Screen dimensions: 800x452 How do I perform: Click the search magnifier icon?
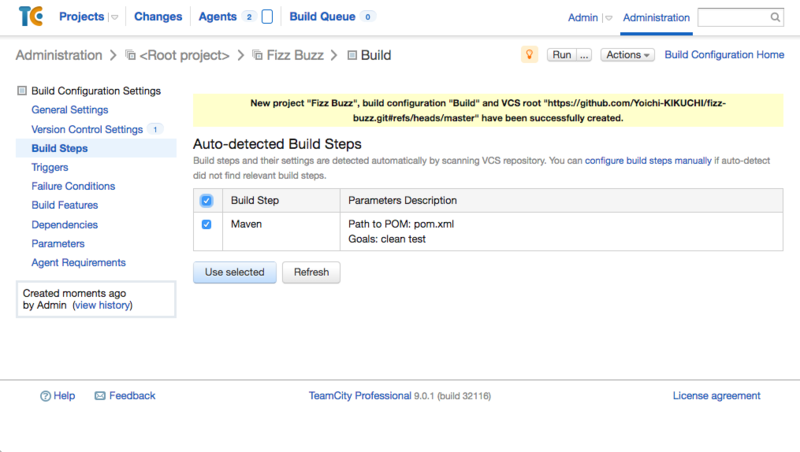point(776,17)
